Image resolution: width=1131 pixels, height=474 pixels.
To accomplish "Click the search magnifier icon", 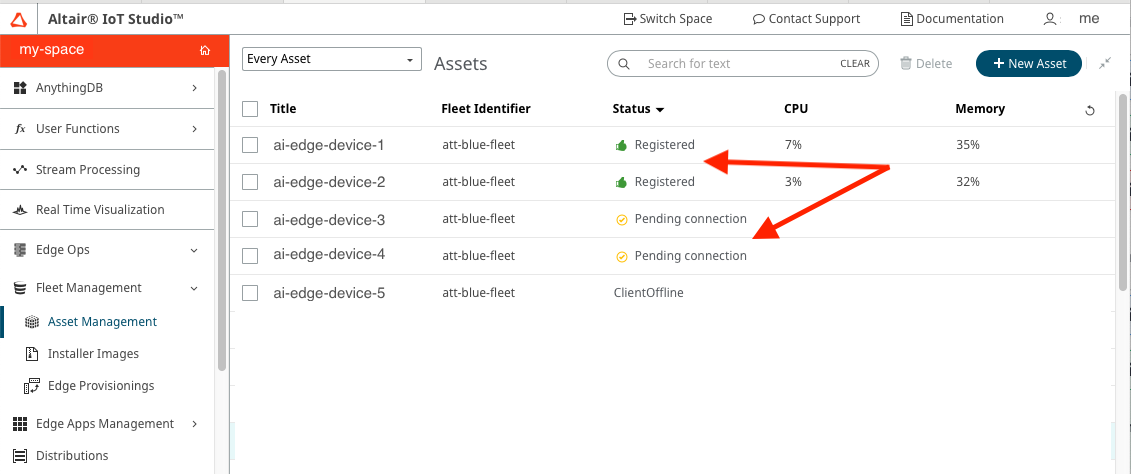I will tap(624, 64).
